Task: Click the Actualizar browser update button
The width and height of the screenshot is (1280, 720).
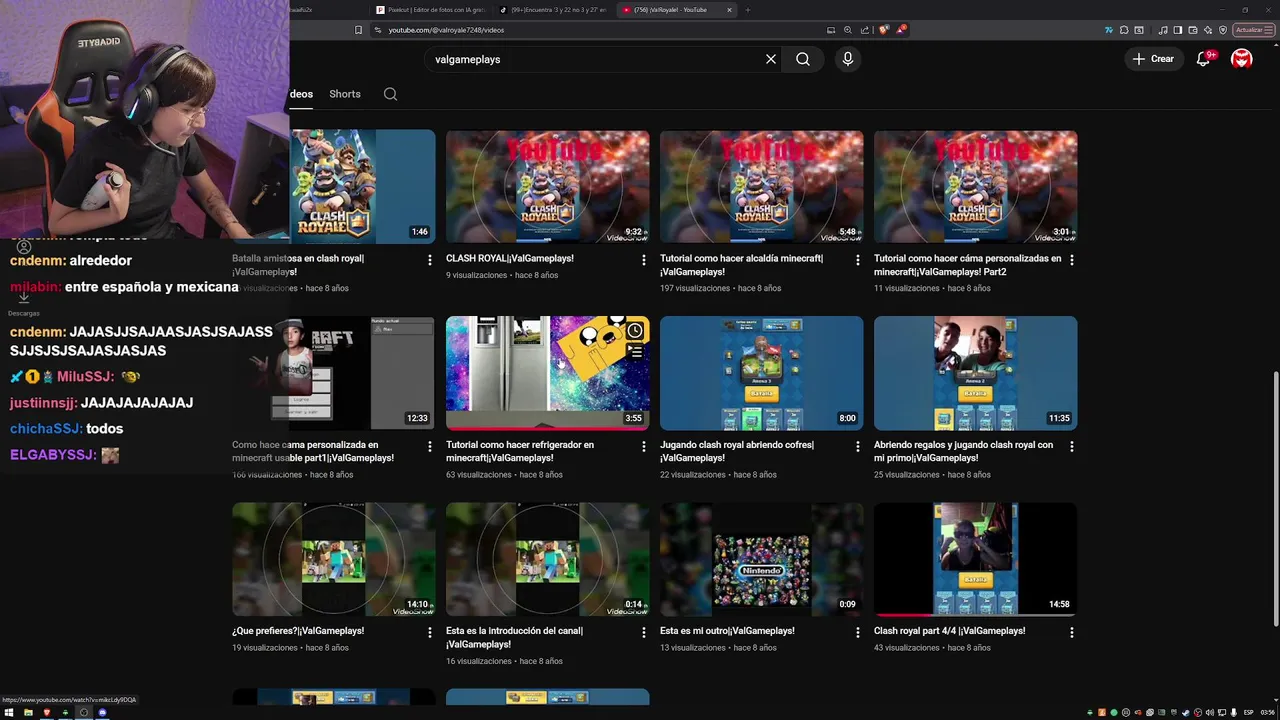Action: 1254,30
